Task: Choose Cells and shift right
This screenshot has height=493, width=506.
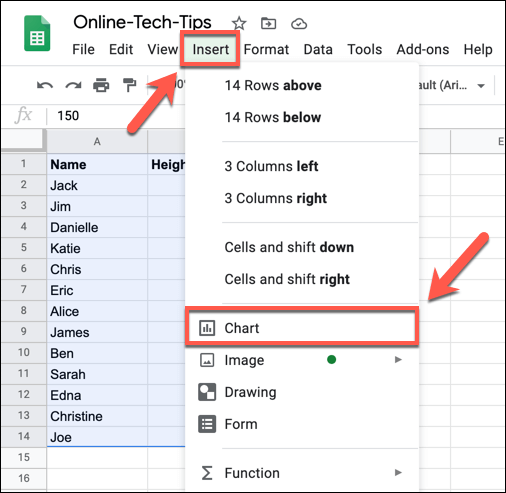Action: tap(302, 279)
